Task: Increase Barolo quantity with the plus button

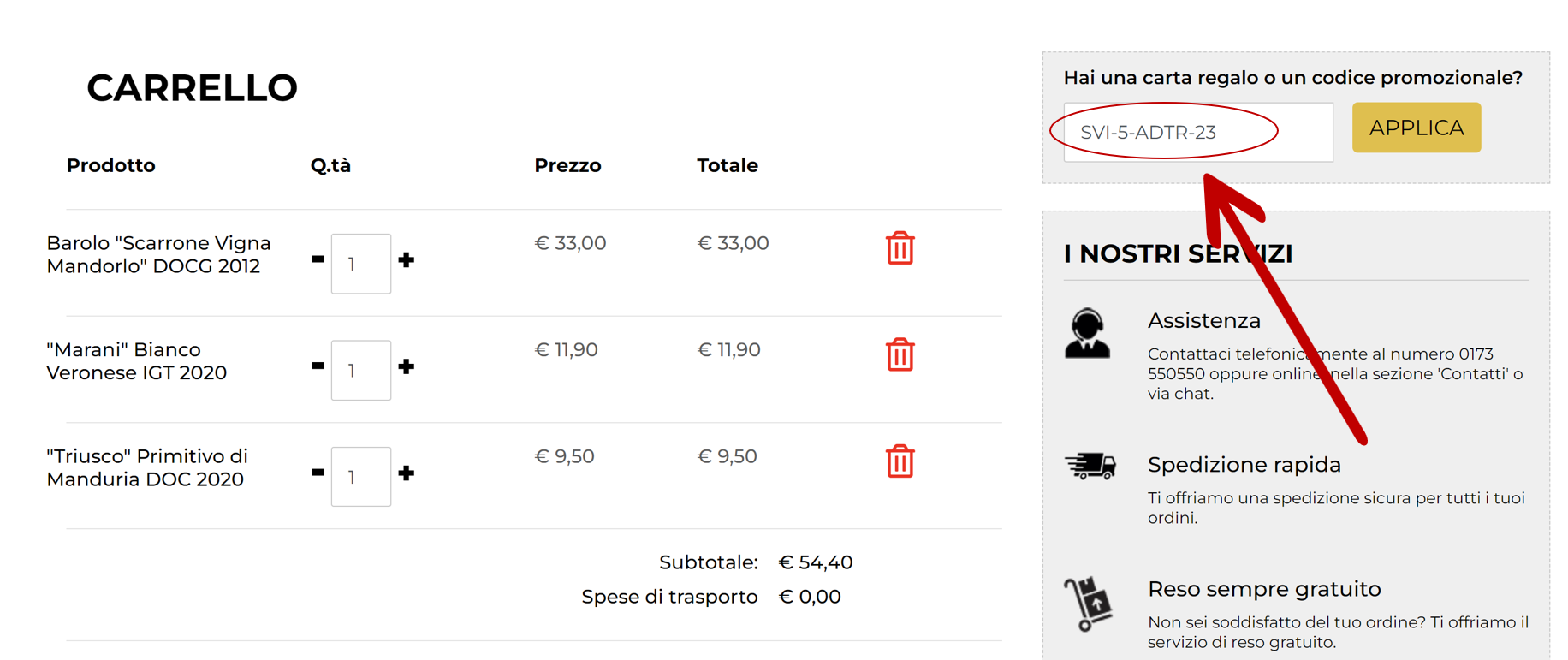Action: pyautogui.click(x=407, y=260)
